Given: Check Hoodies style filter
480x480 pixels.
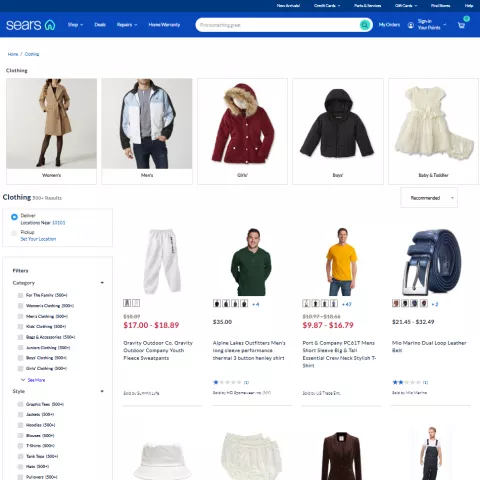Looking at the screenshot, I should pos(20,425).
